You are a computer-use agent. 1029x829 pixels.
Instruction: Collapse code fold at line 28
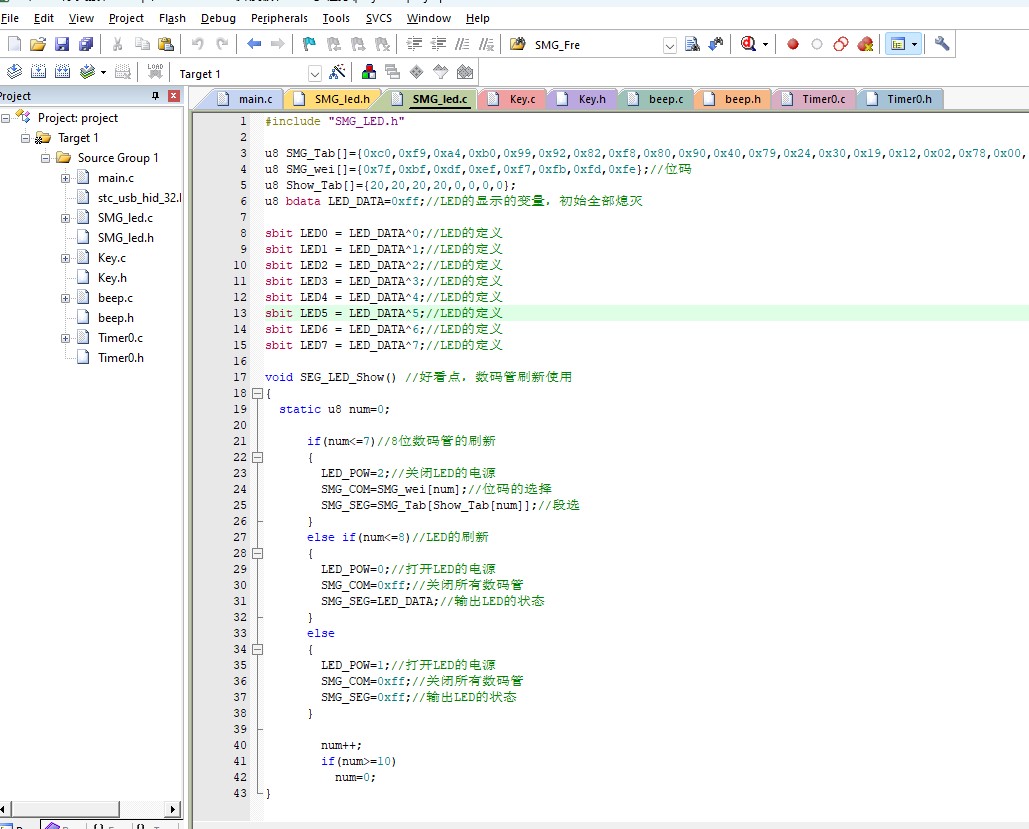tap(257, 553)
